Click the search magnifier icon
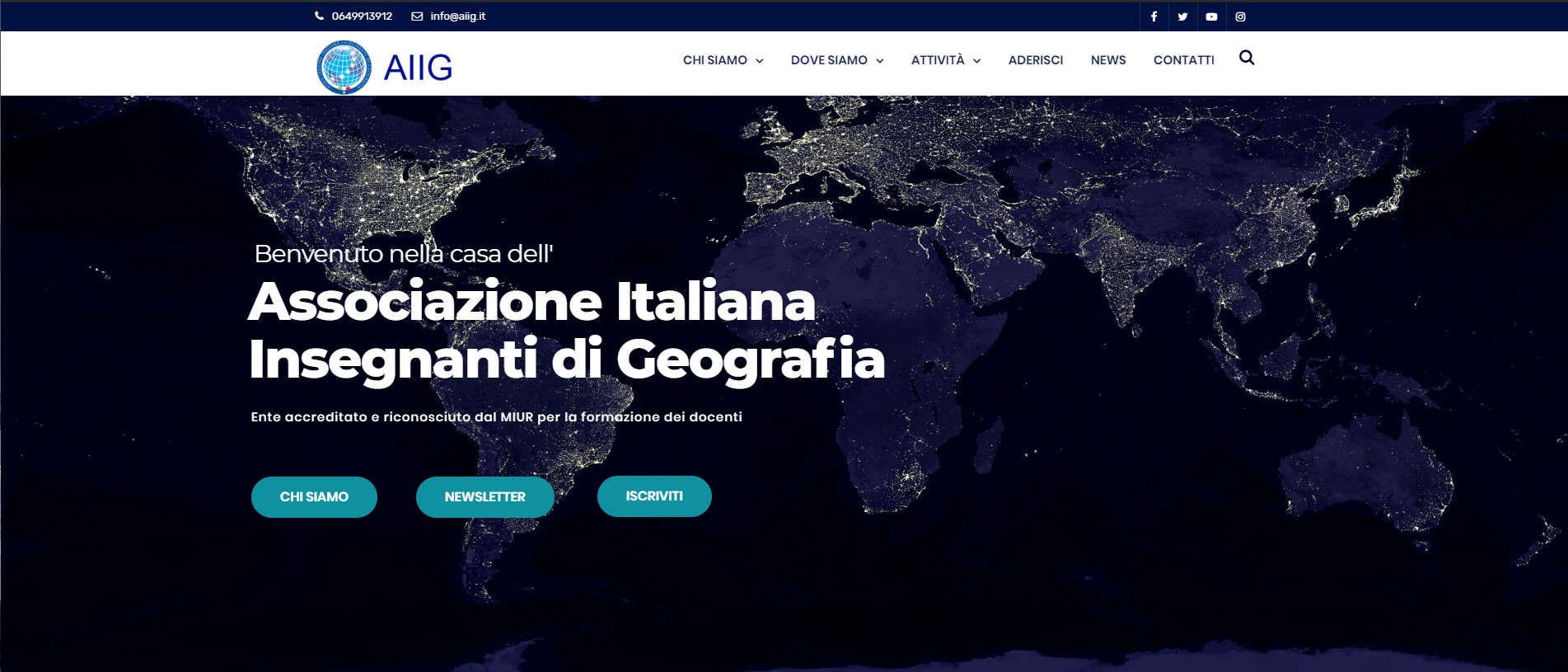Image resolution: width=1568 pixels, height=672 pixels. 1247,58
